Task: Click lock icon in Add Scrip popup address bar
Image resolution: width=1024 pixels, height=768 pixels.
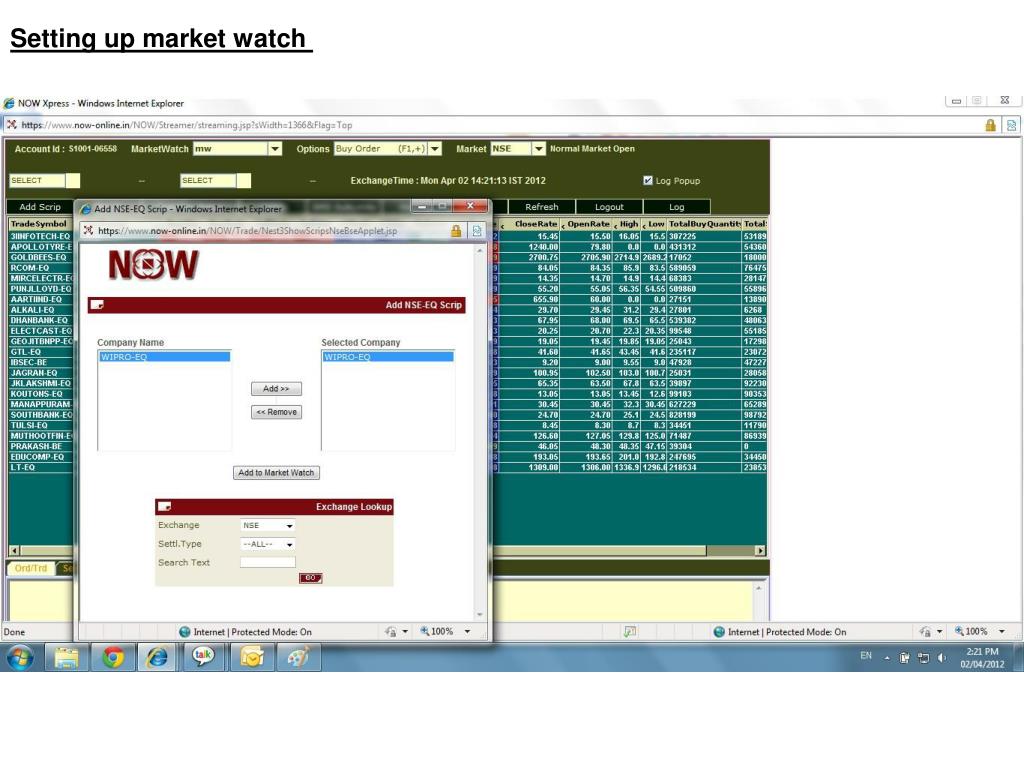Action: 456,231
